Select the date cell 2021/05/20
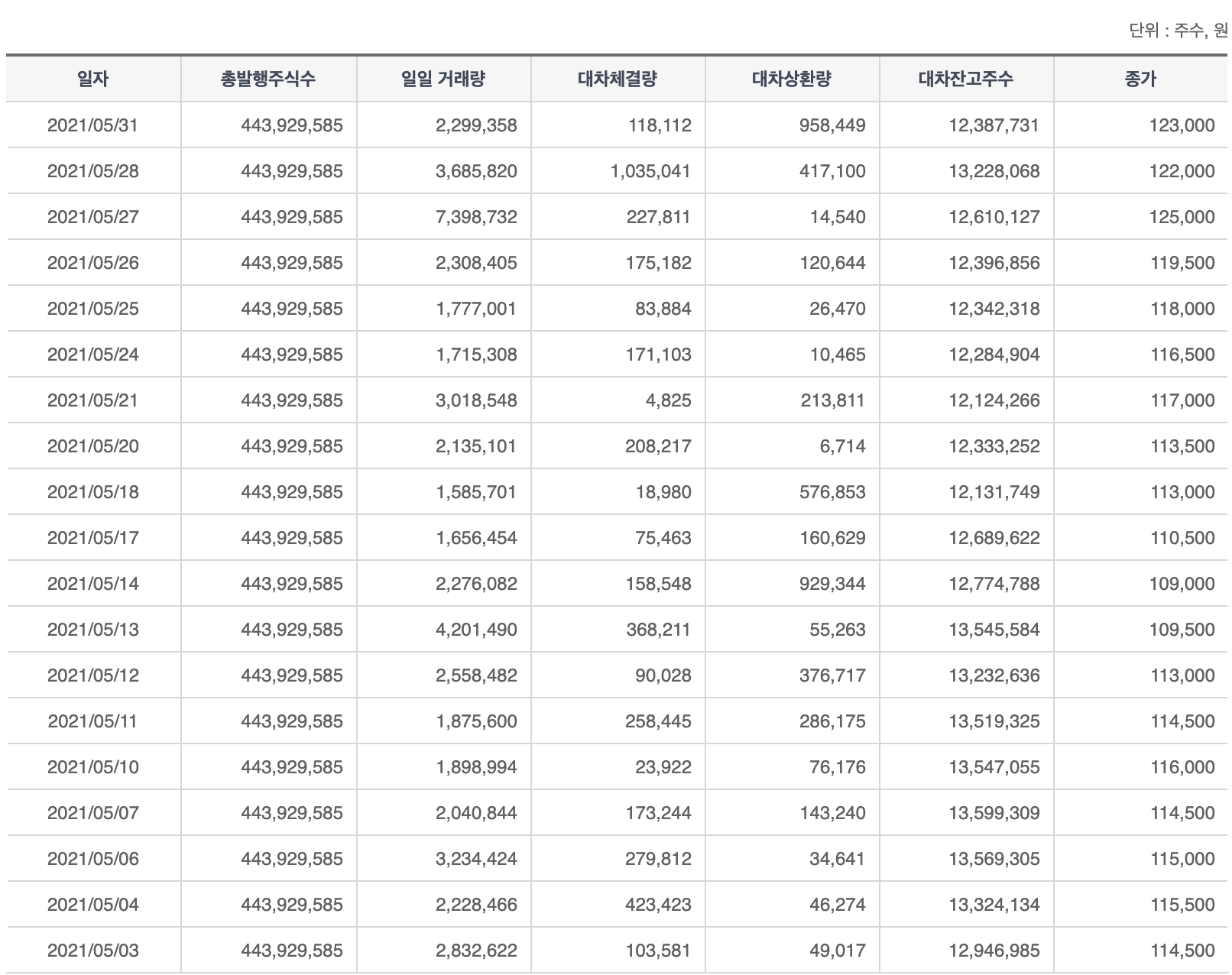The width and height of the screenshot is (1232, 975). pyautogui.click(x=93, y=446)
